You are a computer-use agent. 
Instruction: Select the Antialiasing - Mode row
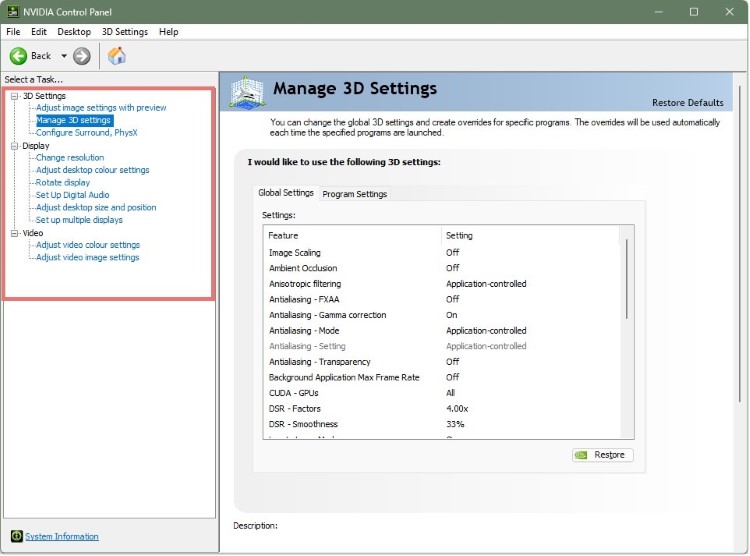[442, 331]
